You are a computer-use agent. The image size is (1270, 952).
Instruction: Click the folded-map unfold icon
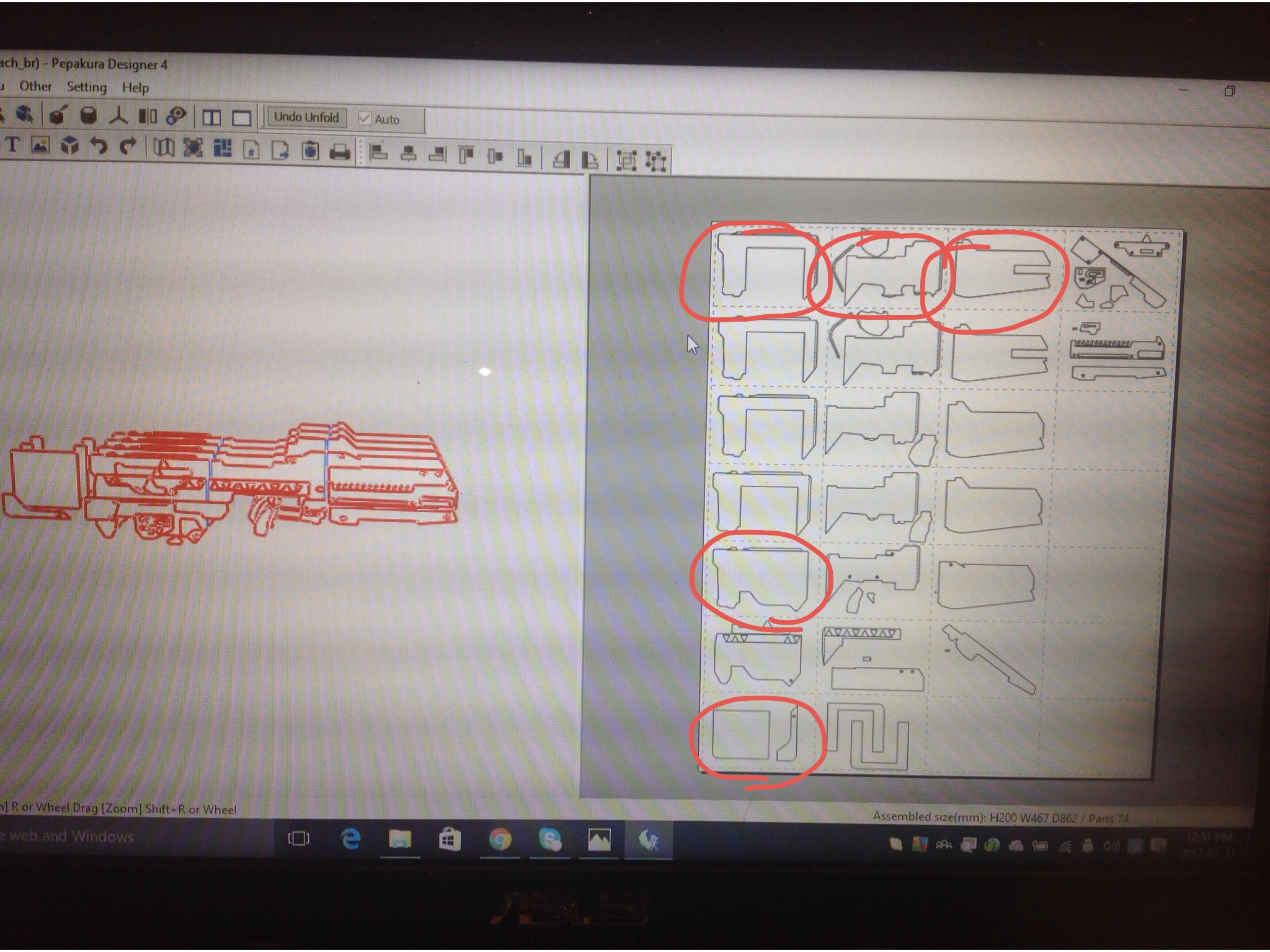click(x=164, y=148)
